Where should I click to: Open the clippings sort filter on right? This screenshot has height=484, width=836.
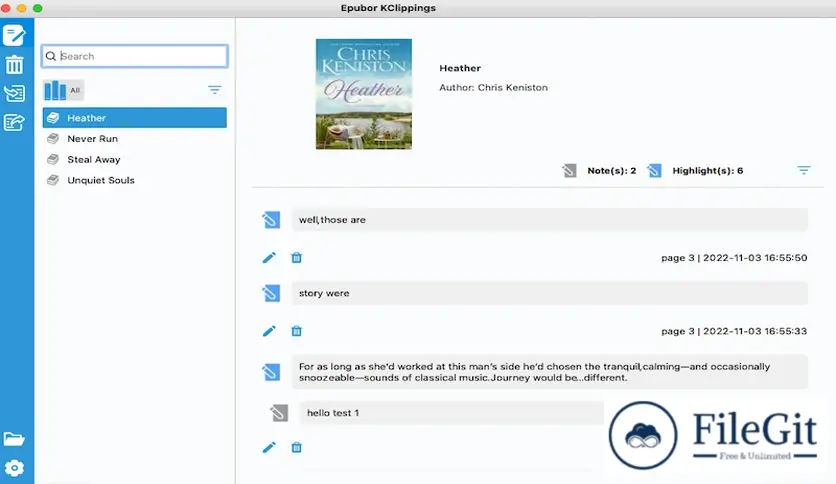[803, 170]
